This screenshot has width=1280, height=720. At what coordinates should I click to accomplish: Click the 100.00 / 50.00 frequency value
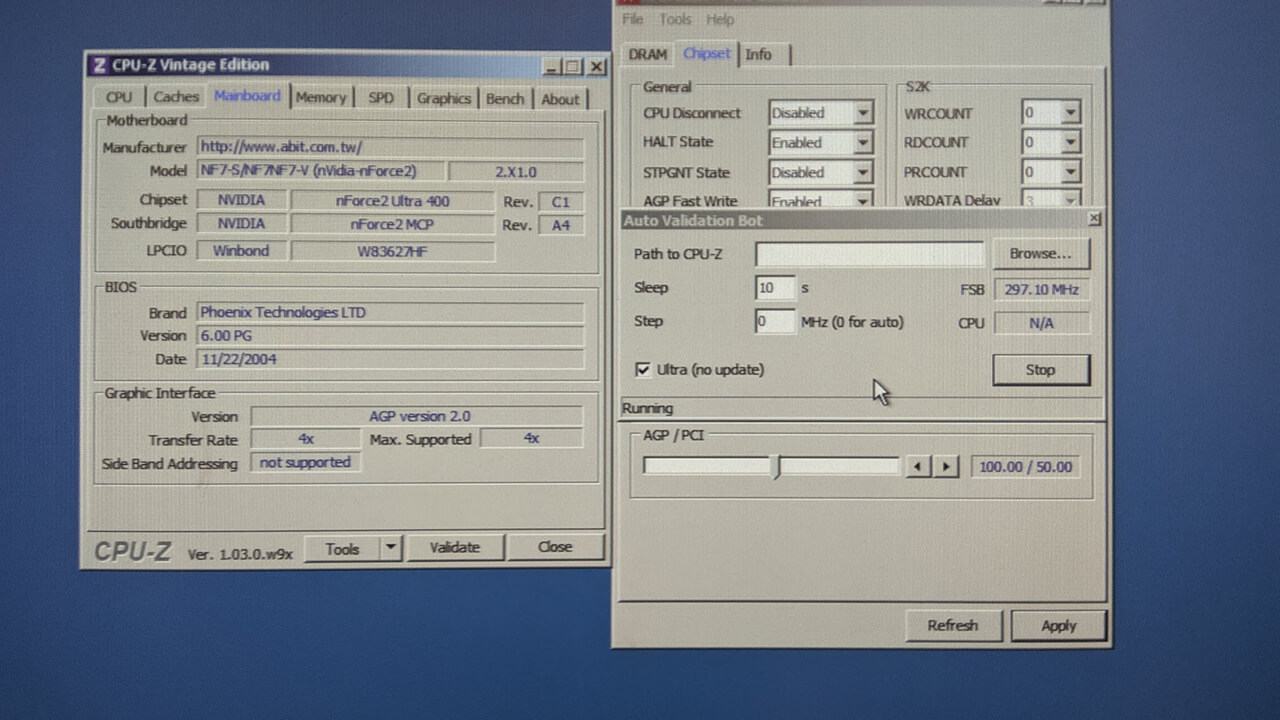coord(1026,467)
